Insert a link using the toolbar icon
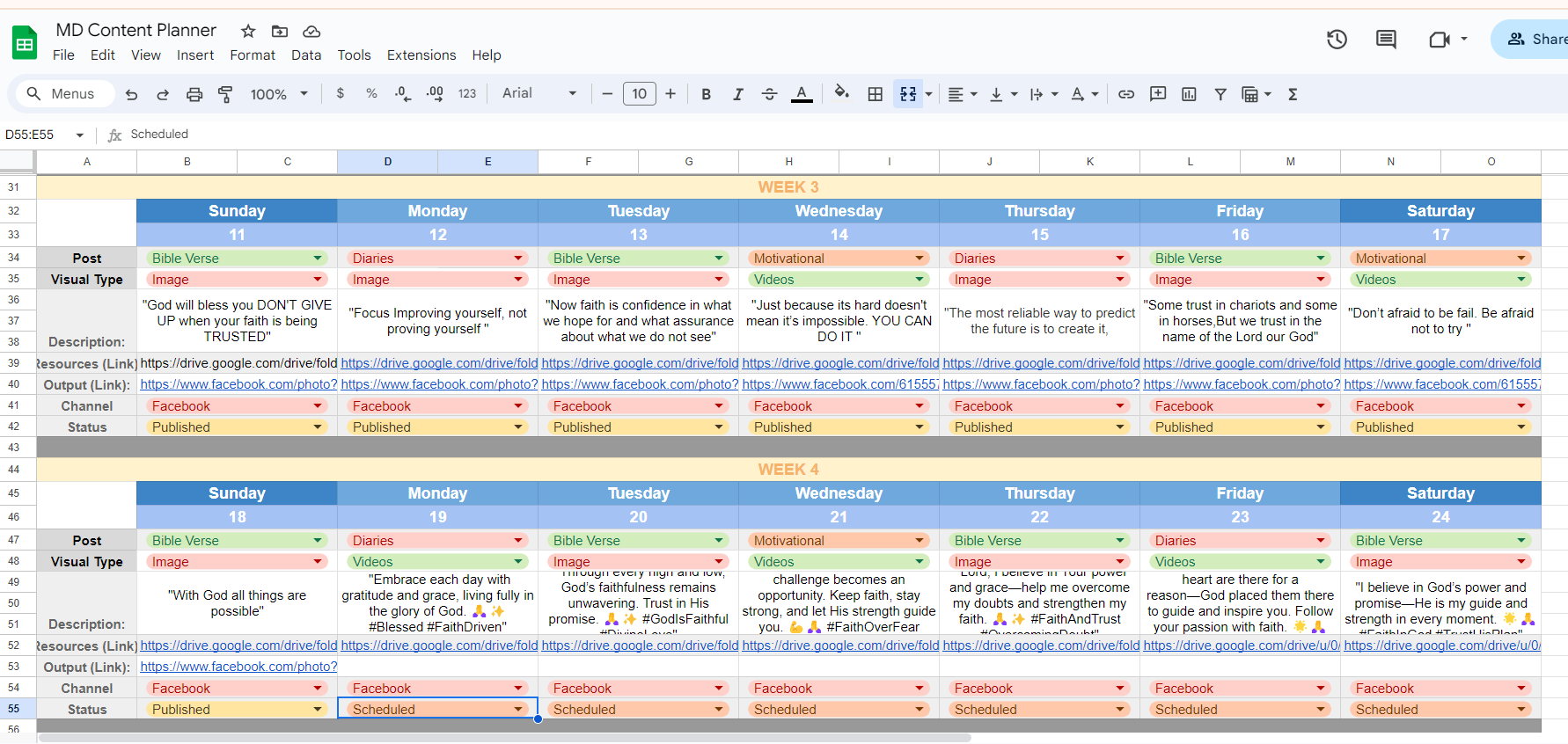The height and width of the screenshot is (744, 1568). pos(1126,94)
